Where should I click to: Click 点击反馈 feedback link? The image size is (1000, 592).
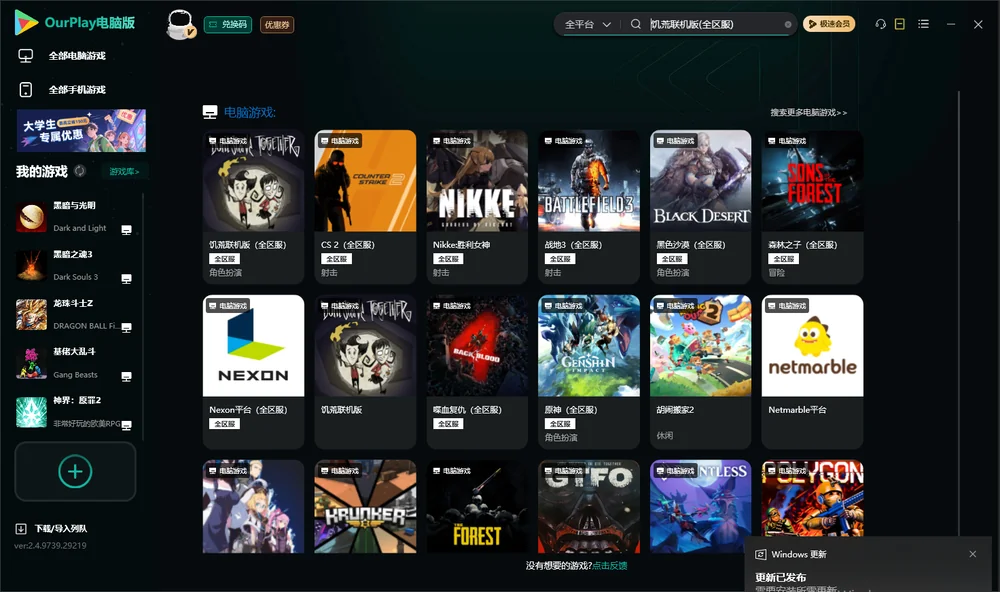coord(610,565)
